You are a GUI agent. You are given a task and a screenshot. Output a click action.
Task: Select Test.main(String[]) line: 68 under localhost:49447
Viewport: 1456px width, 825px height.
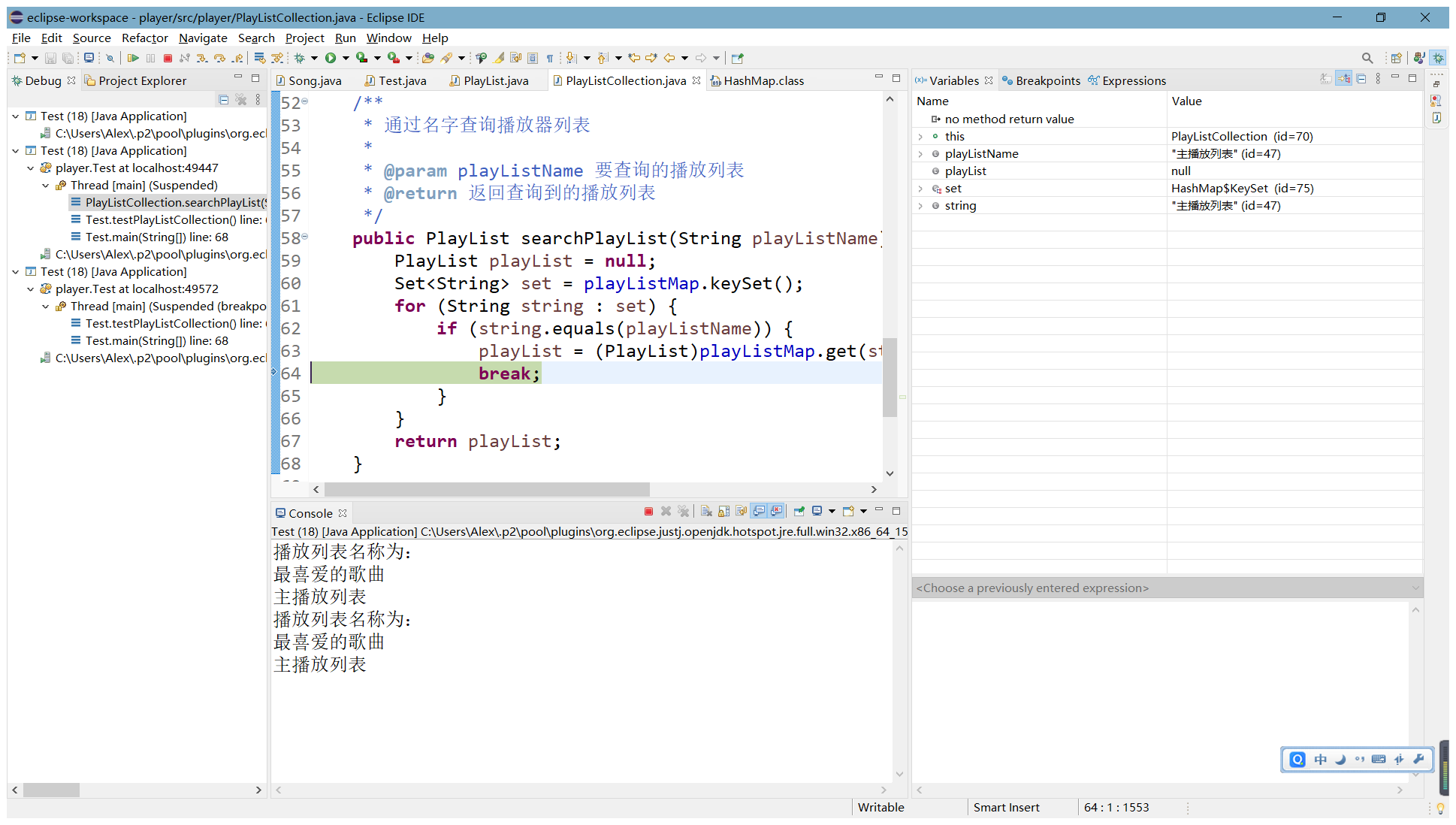150,237
